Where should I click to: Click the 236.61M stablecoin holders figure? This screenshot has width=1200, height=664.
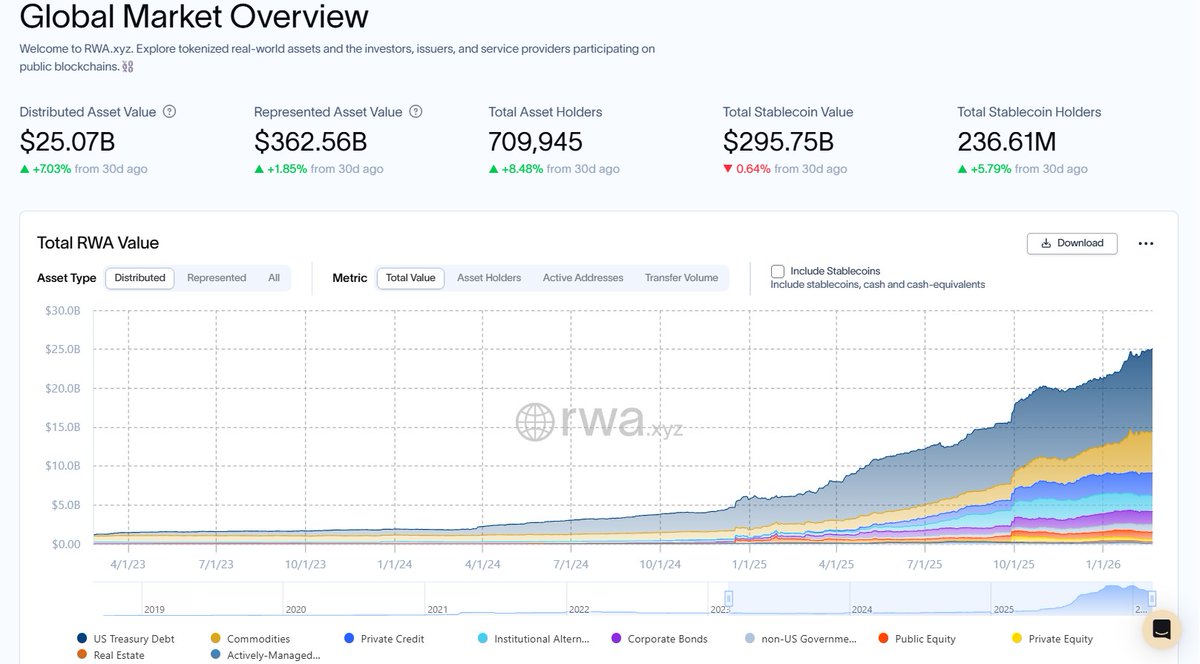[1006, 141]
